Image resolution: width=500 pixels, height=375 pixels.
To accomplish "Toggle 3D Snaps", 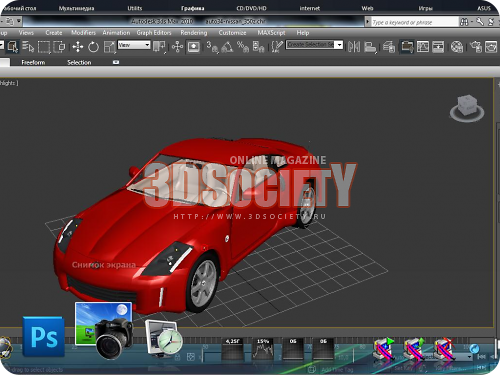I will coord(212,47).
